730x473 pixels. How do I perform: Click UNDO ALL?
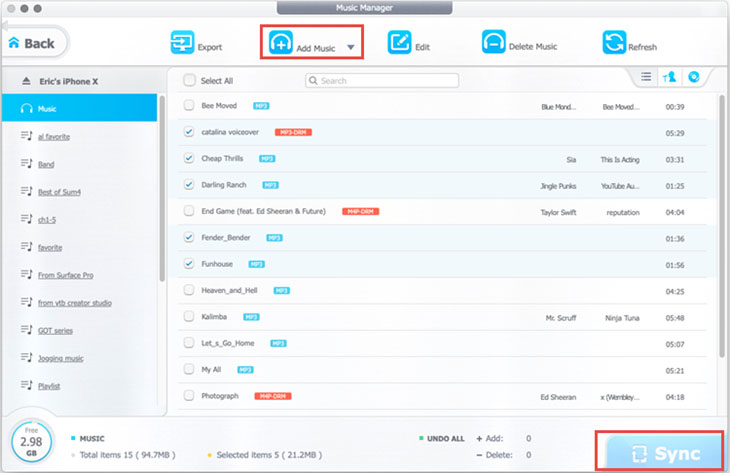point(446,439)
